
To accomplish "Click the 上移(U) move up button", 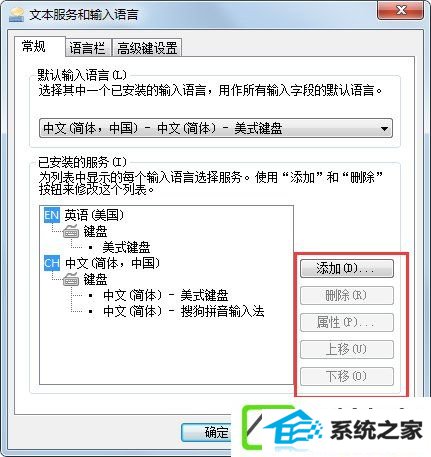I will pyautogui.click(x=347, y=349).
